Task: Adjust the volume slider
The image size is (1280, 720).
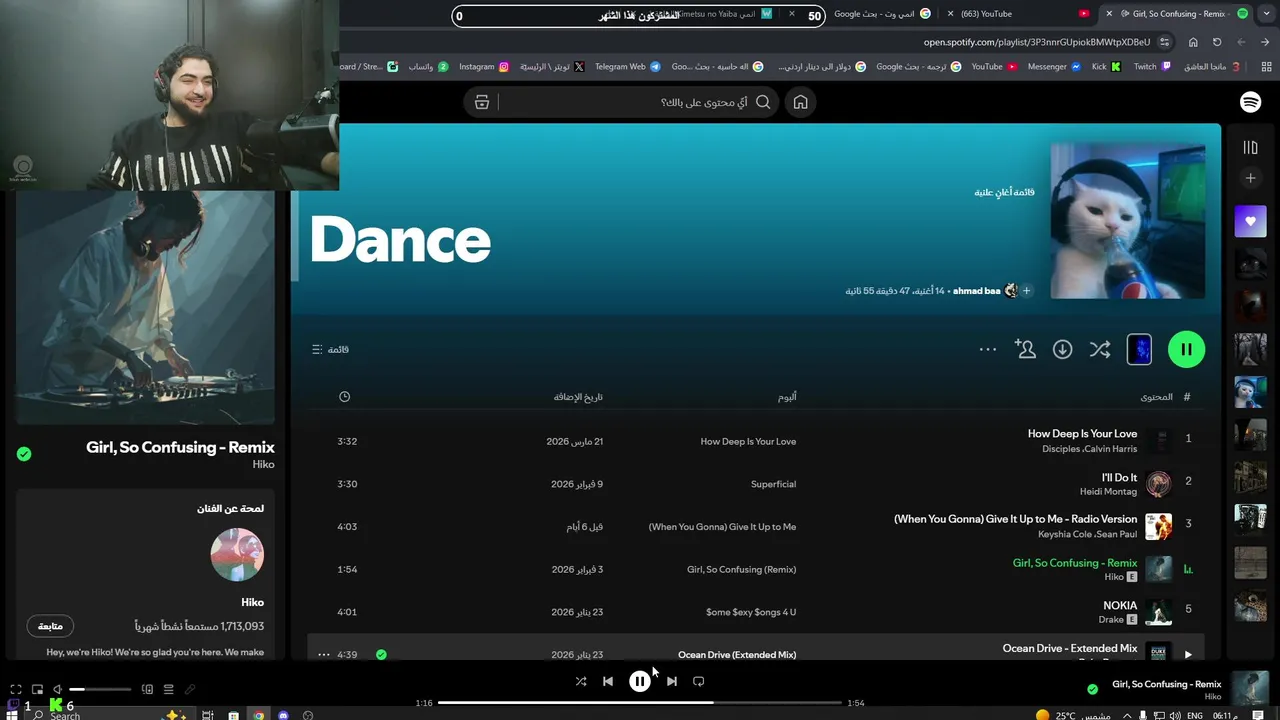Action: click(100, 689)
